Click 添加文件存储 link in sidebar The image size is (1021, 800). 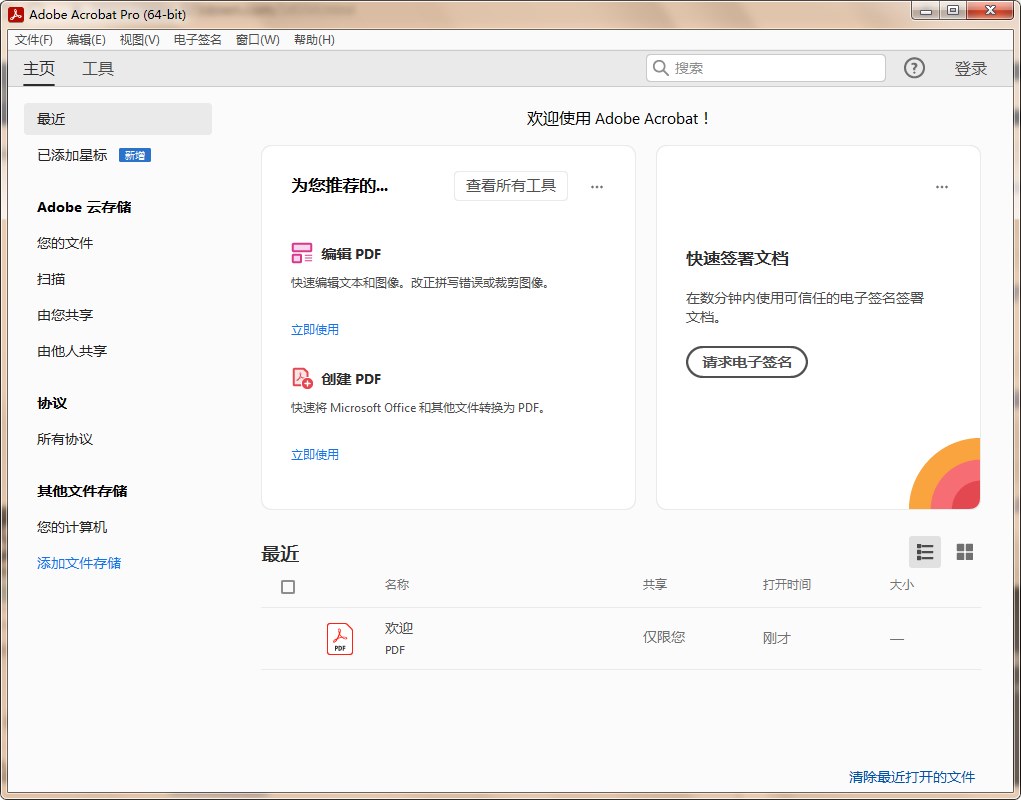(79, 563)
